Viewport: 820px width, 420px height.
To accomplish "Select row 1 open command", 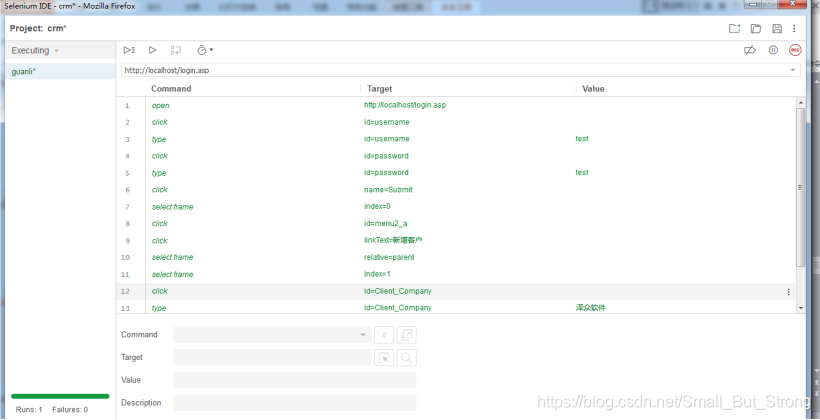I will pos(161,106).
